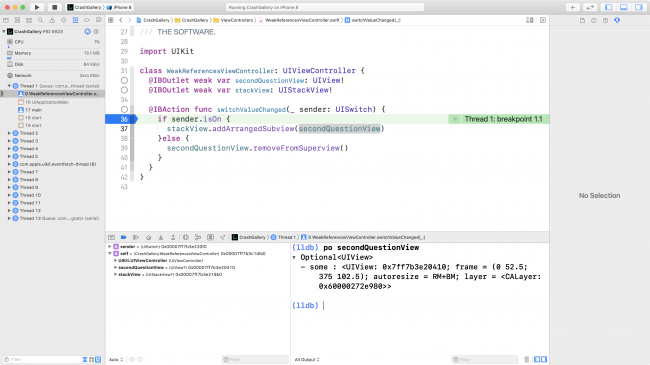The height and width of the screenshot is (365, 650).
Task: Click the lldb console input area
Action: (x=420, y=306)
